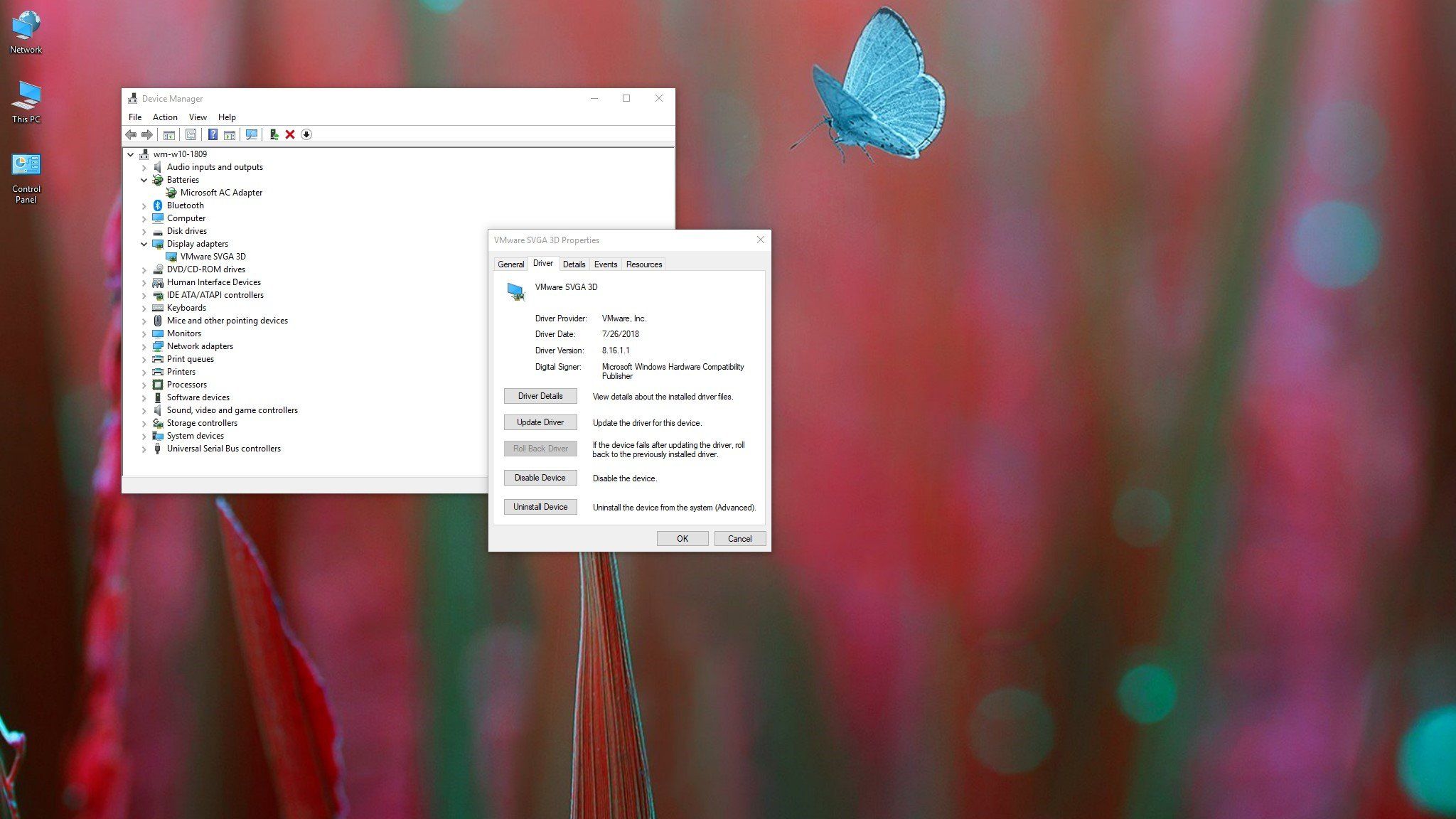Image resolution: width=1456 pixels, height=819 pixels.
Task: Open the Action menu
Action: point(165,117)
